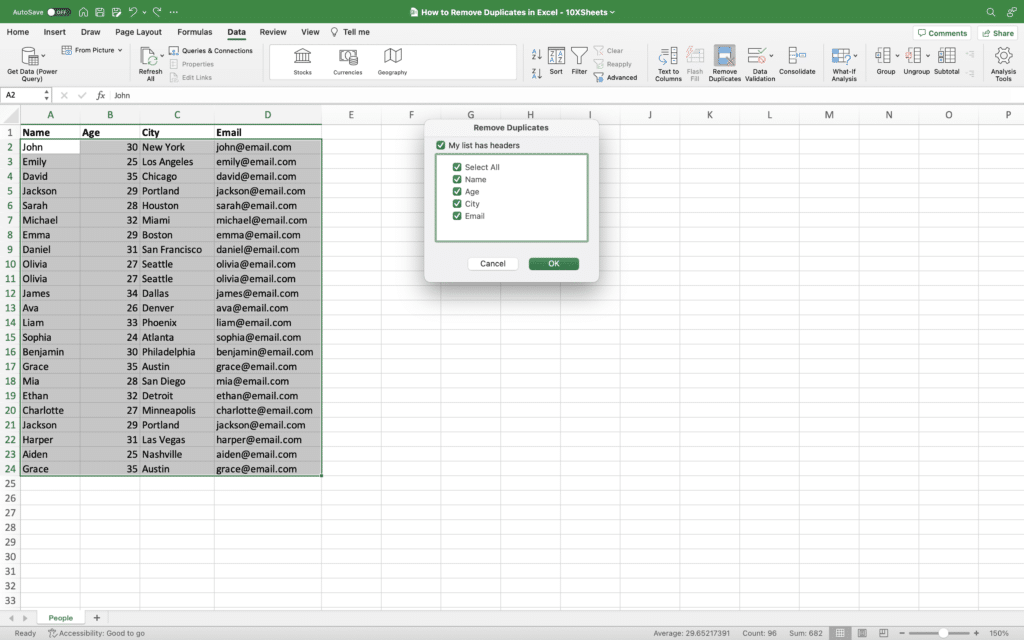The height and width of the screenshot is (640, 1024).
Task: Open the Review tab
Action: [273, 31]
